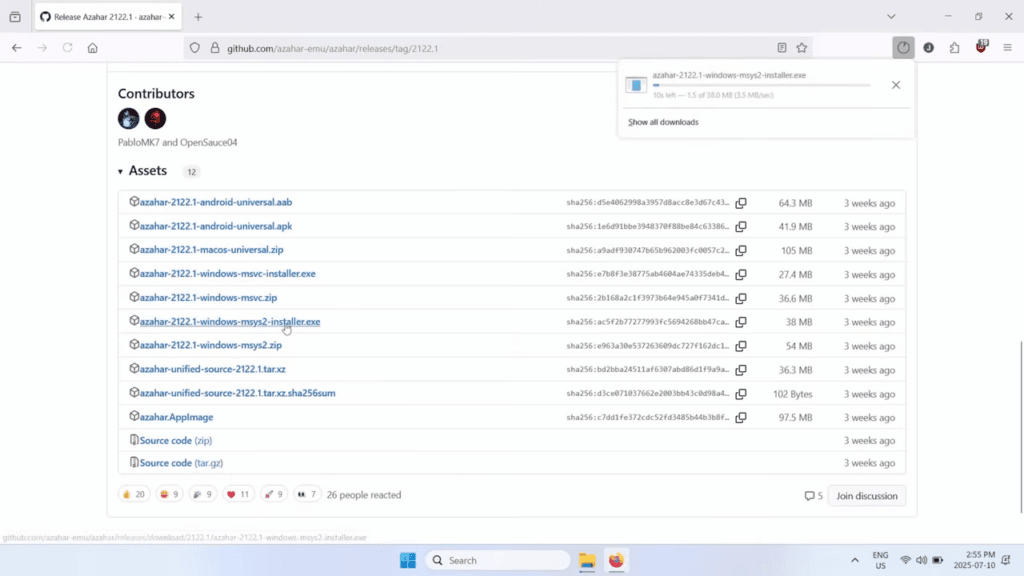Download the tar.xz.sha256sum file

click(x=238, y=393)
